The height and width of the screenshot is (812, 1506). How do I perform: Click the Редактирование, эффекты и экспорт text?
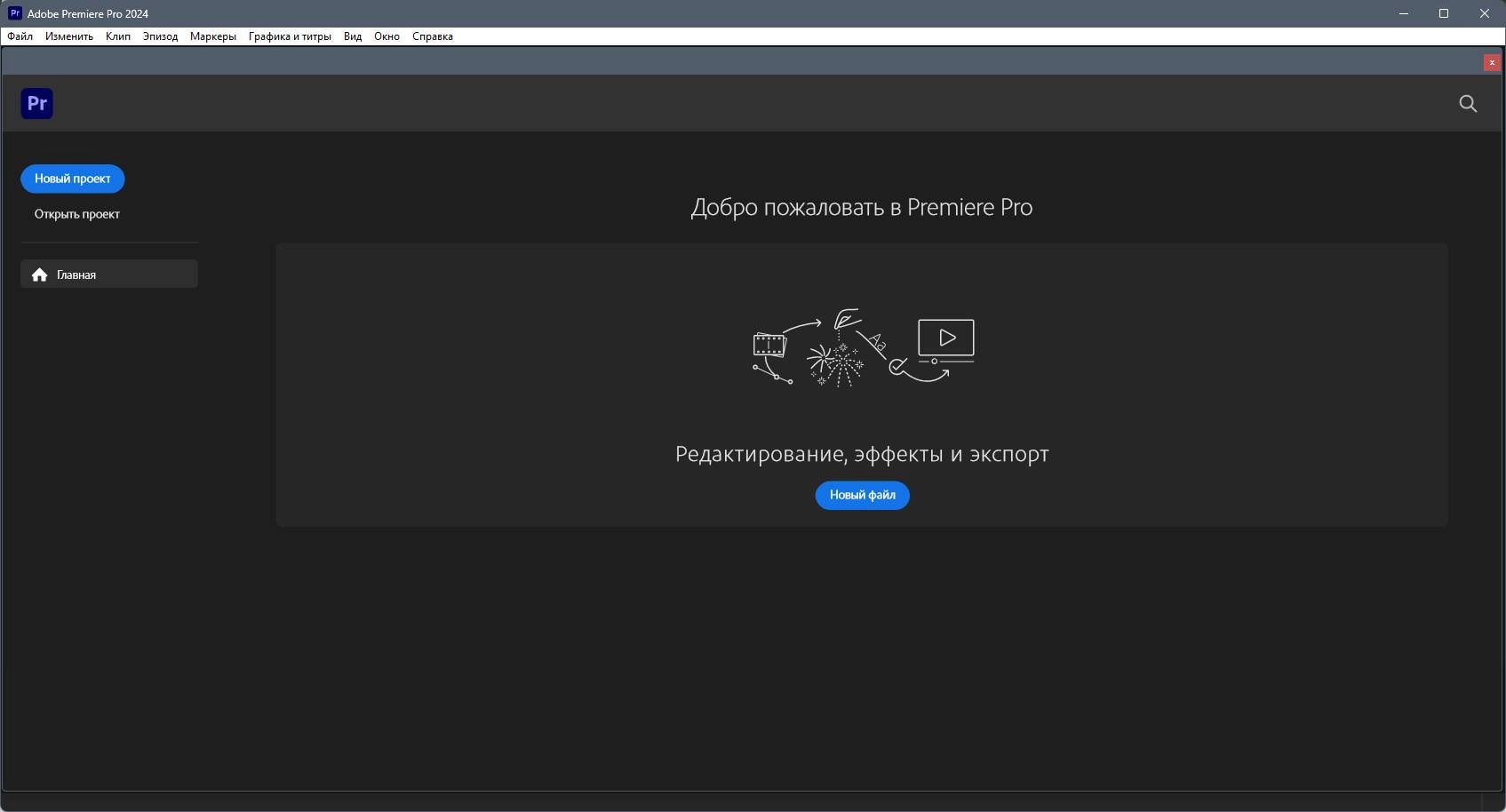pyautogui.click(x=862, y=454)
